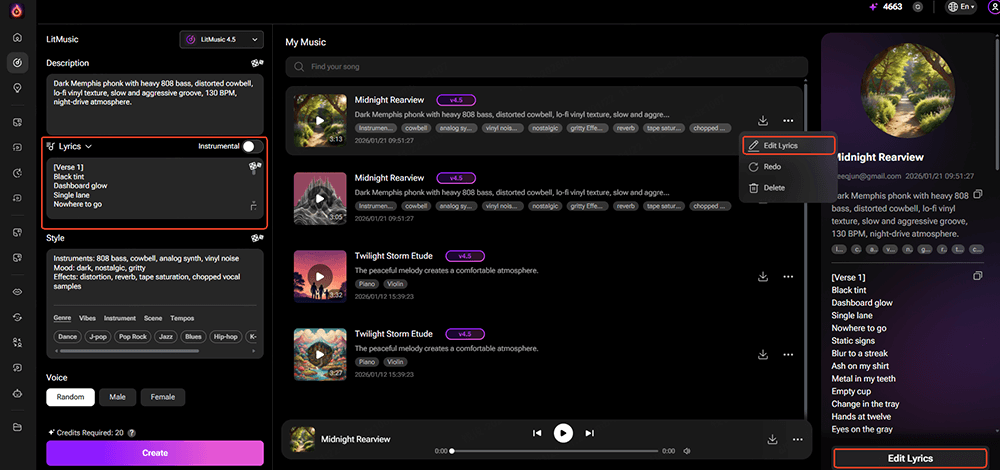
Task: Switch to the Scene style tab
Action: tap(153, 318)
